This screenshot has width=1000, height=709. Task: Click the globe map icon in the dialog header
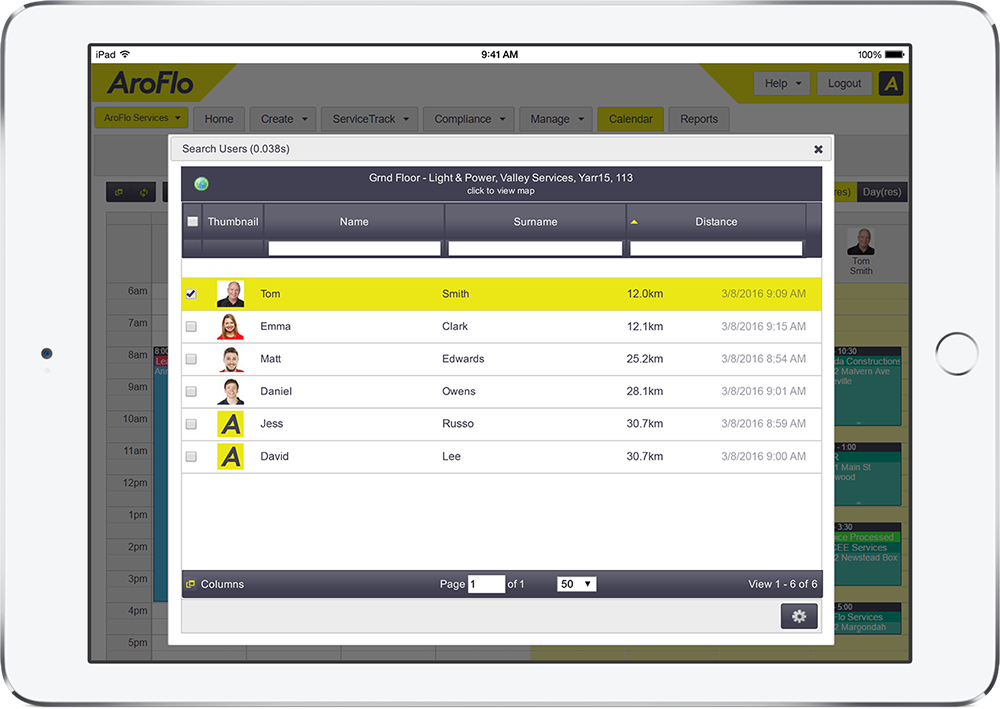point(202,184)
